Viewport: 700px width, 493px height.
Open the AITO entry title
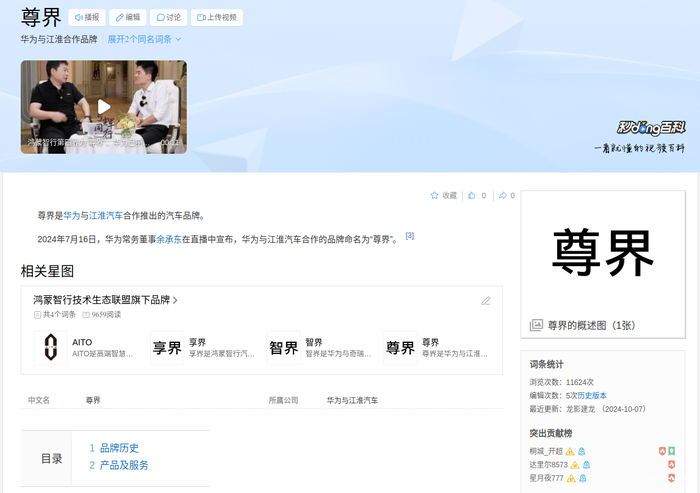pyautogui.click(x=82, y=342)
